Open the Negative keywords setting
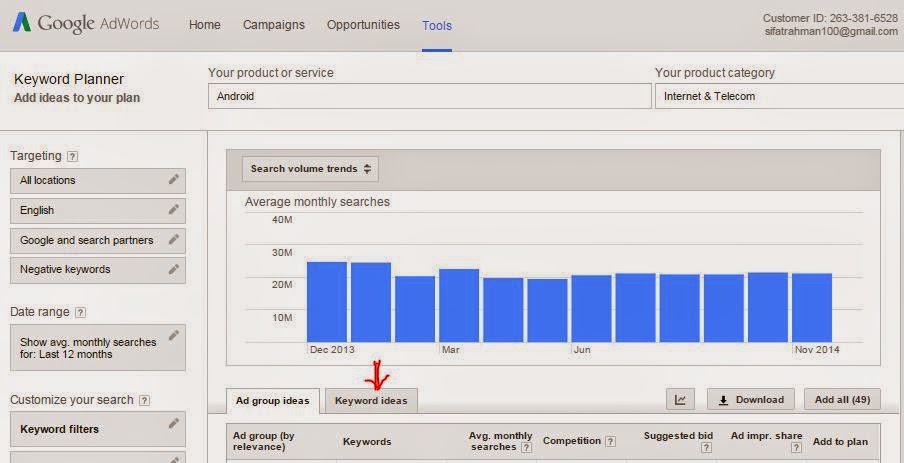The height and width of the screenshot is (463, 904). click(98, 270)
